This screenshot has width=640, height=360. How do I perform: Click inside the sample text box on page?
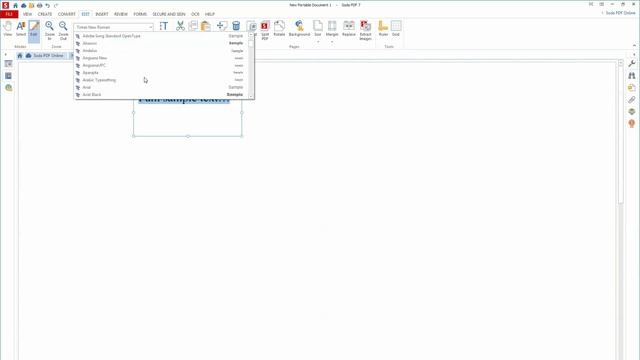pyautogui.click(x=188, y=118)
